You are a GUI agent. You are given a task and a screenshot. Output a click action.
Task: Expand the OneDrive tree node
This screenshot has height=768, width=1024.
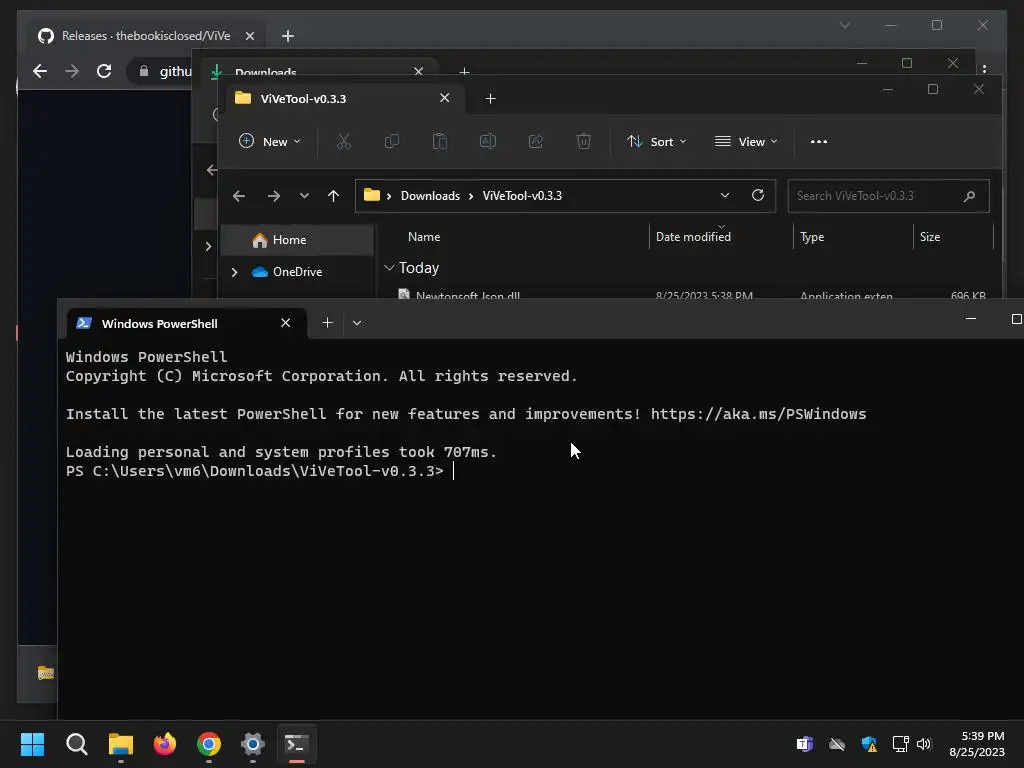[234, 272]
